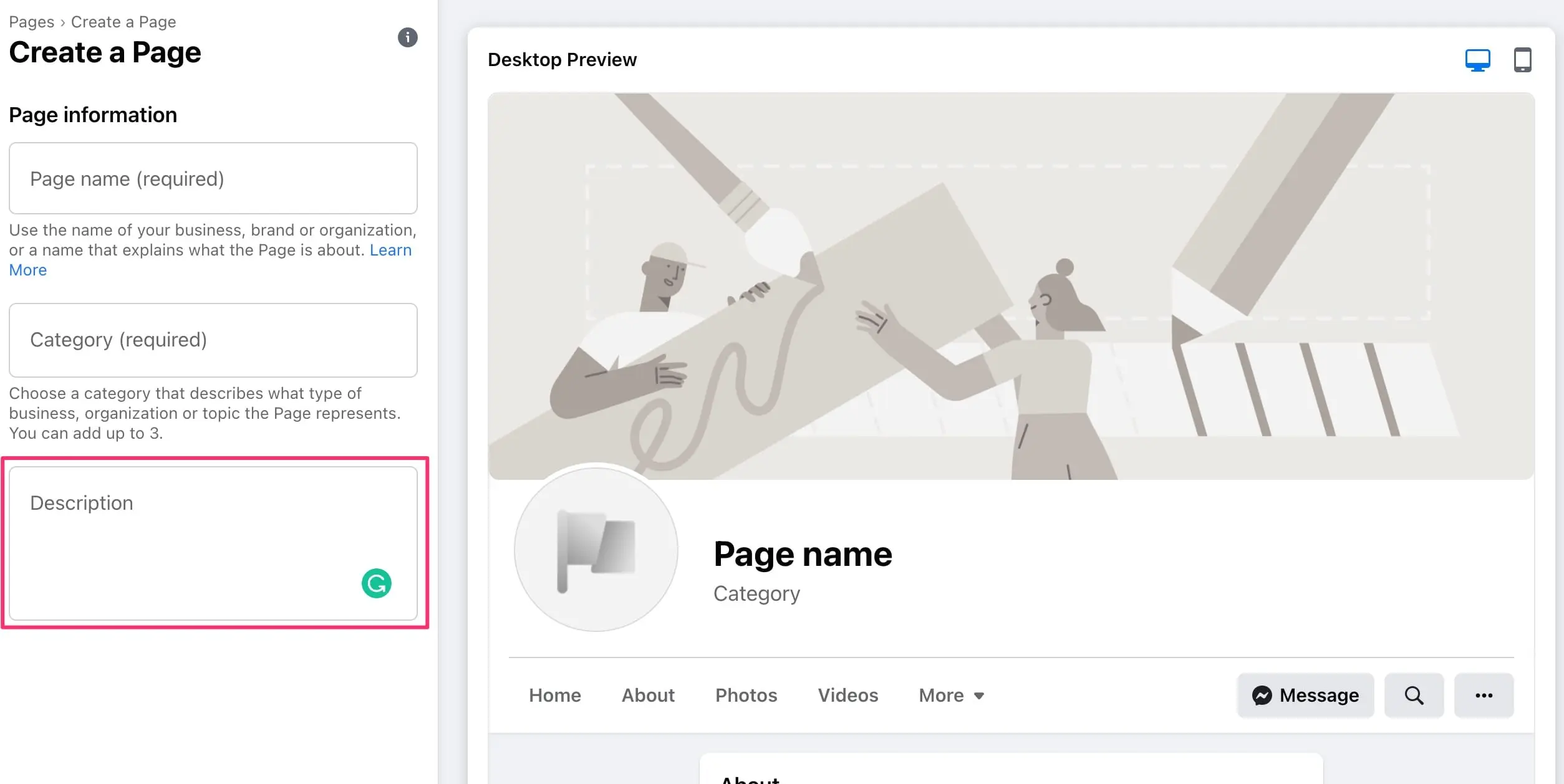The image size is (1564, 784).
Task: Switch to mobile preview phone icon
Action: 1522,60
